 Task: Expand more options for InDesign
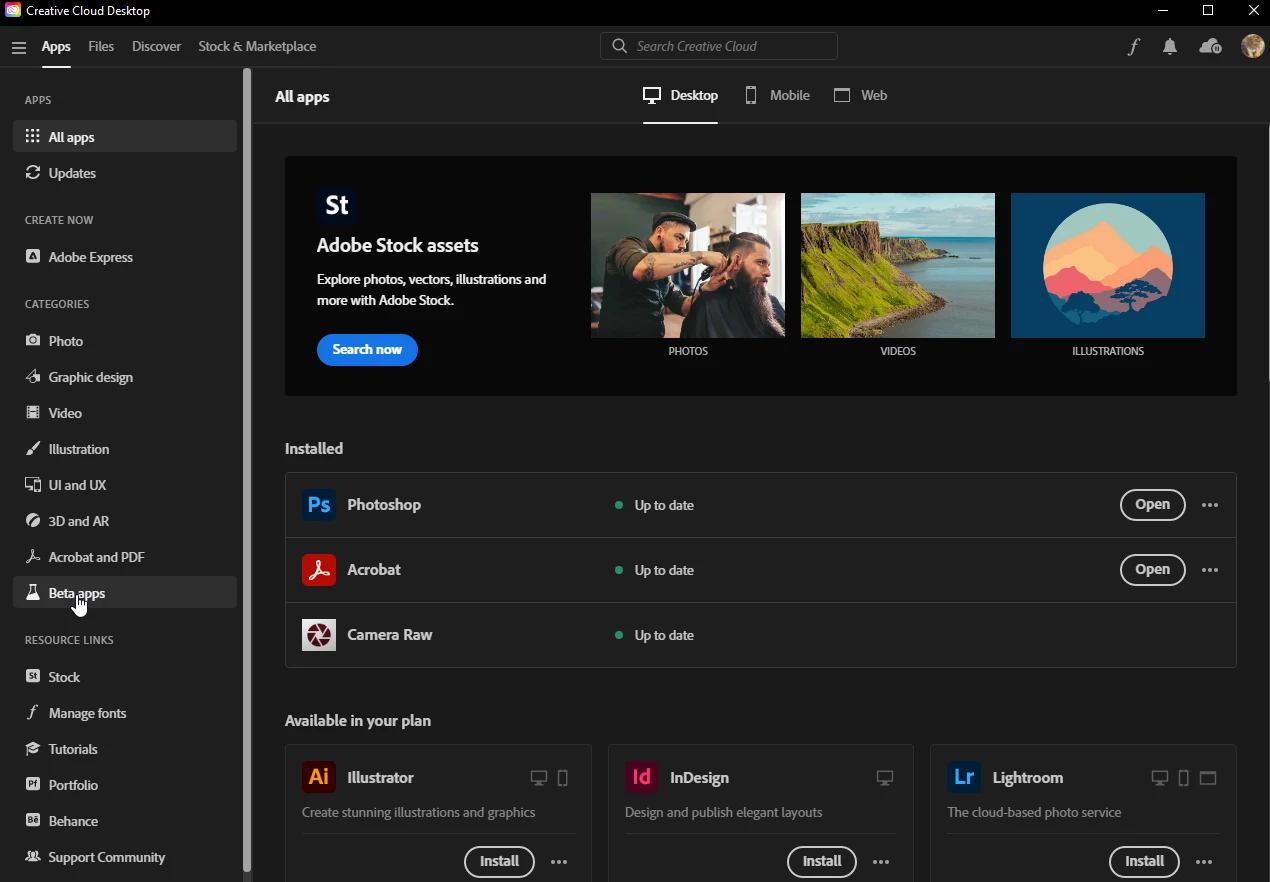pyautogui.click(x=881, y=862)
